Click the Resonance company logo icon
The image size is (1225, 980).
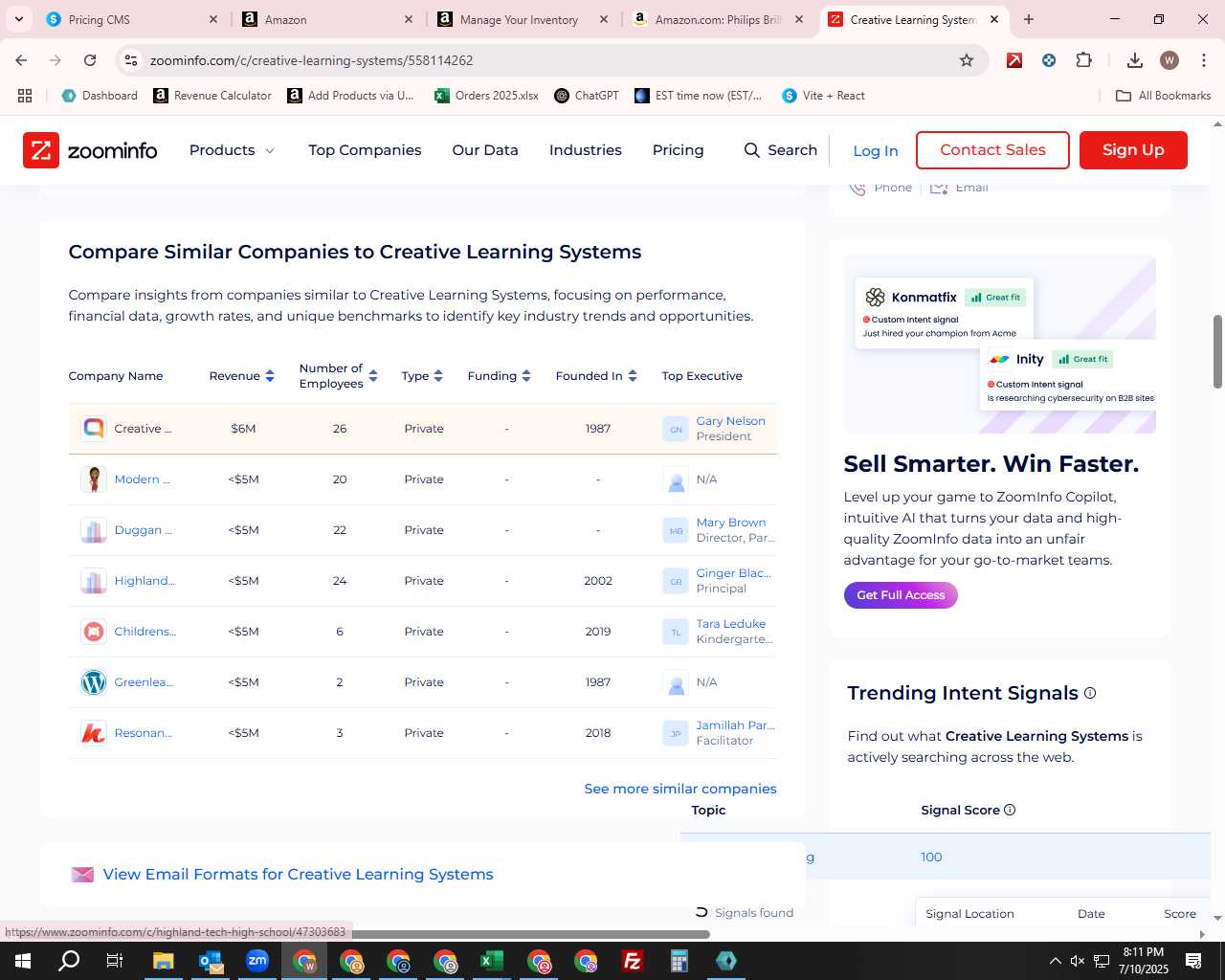[94, 733]
